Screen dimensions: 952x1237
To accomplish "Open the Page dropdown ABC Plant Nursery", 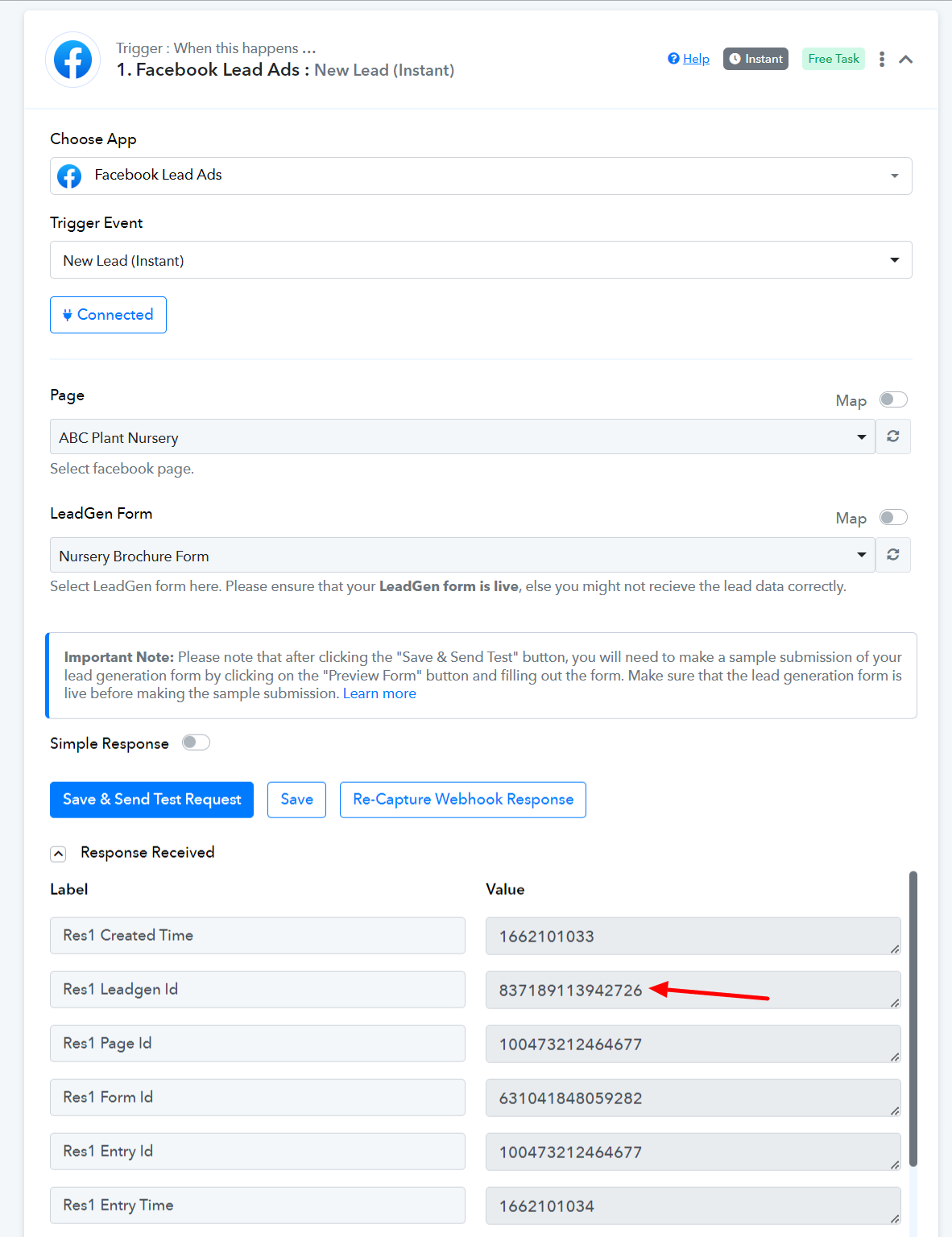I will coord(462,437).
